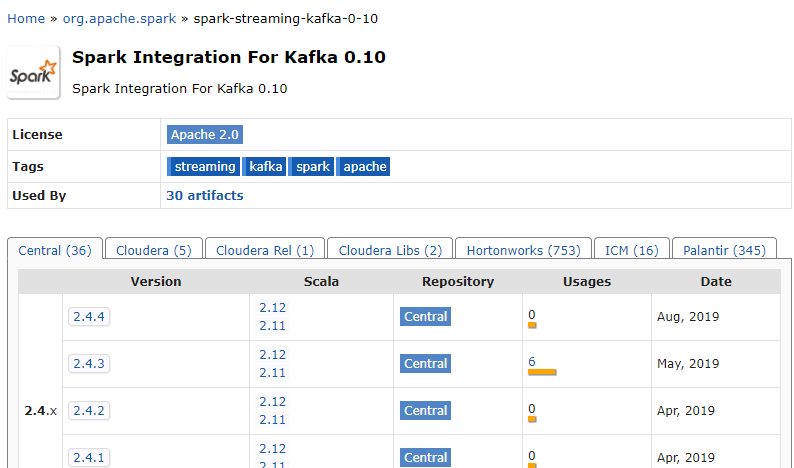Click the Version column header
This screenshot has width=794, height=468.
[x=156, y=282]
